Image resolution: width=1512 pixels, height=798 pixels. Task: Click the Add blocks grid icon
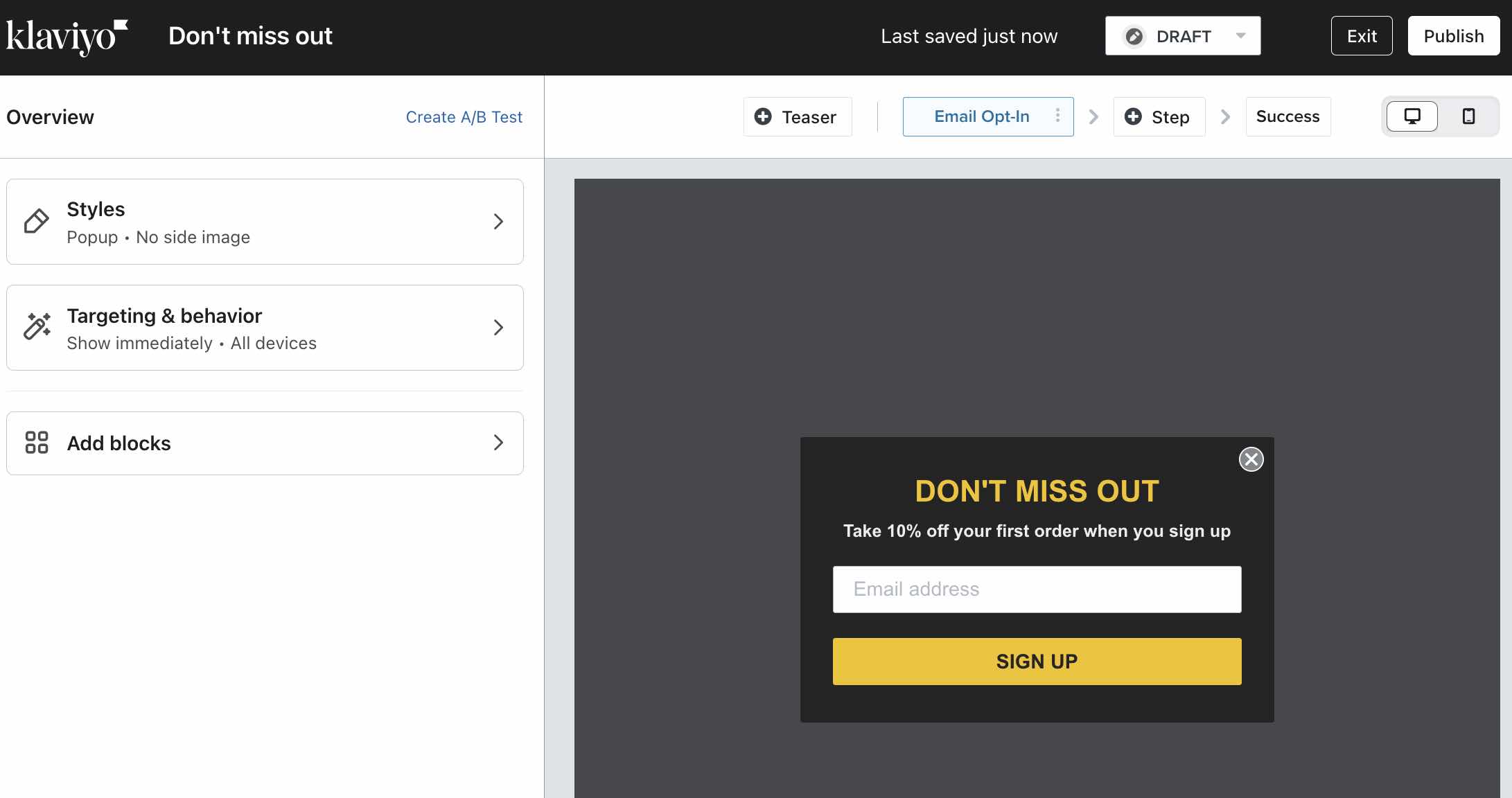click(x=37, y=442)
